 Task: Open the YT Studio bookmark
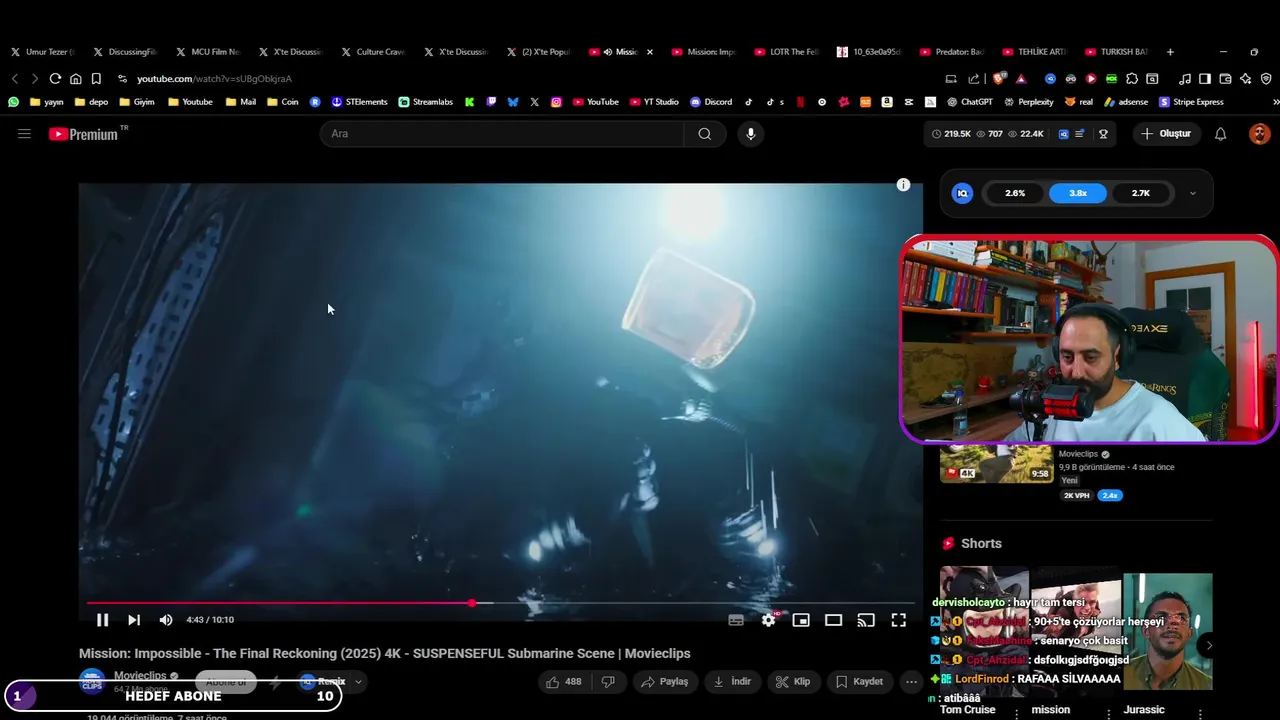tap(654, 102)
